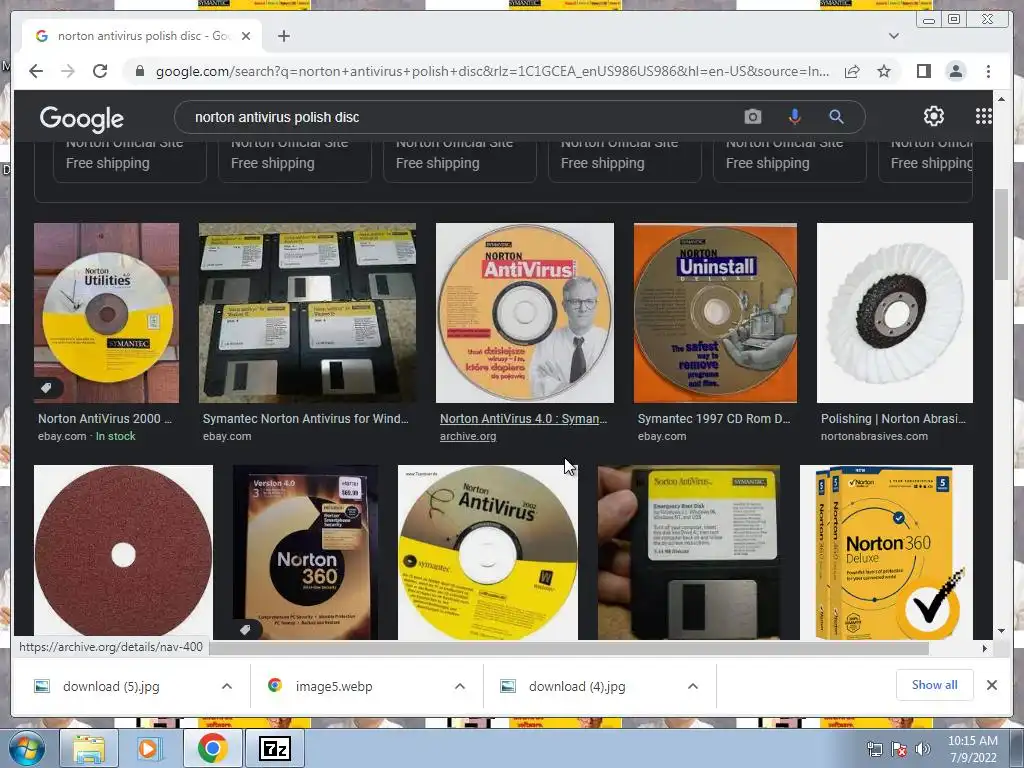Click the nortonabrasives.com source link
Screen dimensions: 1024x768
point(874,436)
